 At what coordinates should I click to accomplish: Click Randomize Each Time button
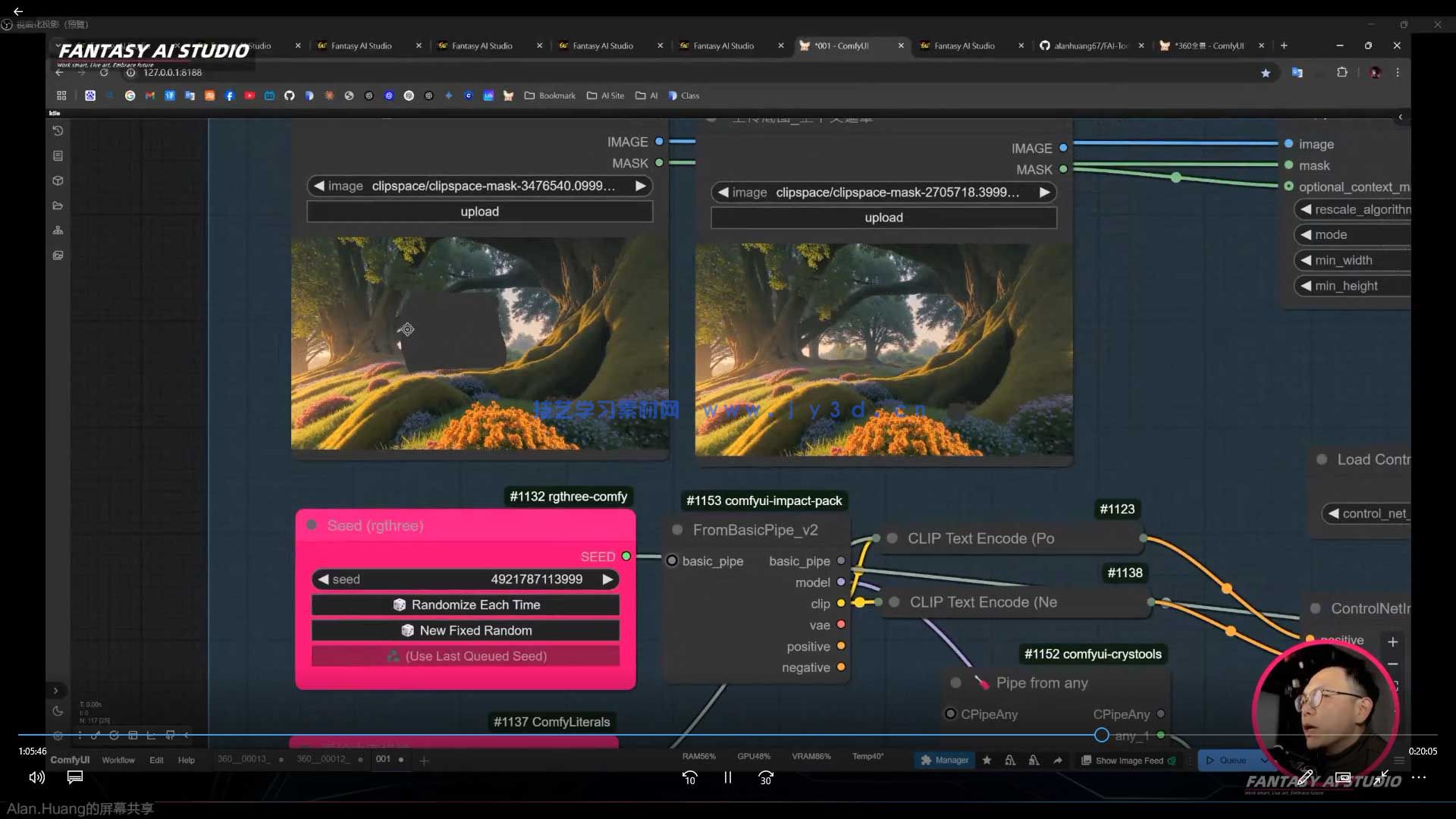[466, 605]
